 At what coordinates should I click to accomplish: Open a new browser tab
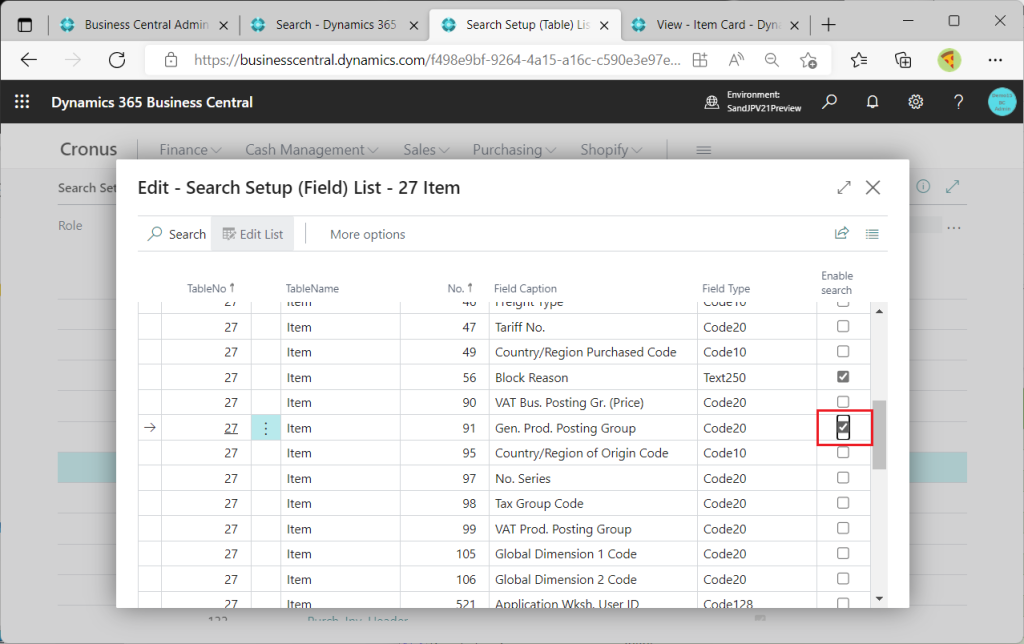[828, 25]
